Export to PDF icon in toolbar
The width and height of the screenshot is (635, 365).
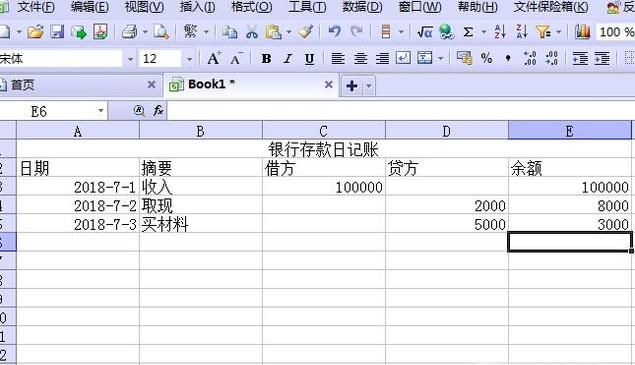(x=100, y=32)
